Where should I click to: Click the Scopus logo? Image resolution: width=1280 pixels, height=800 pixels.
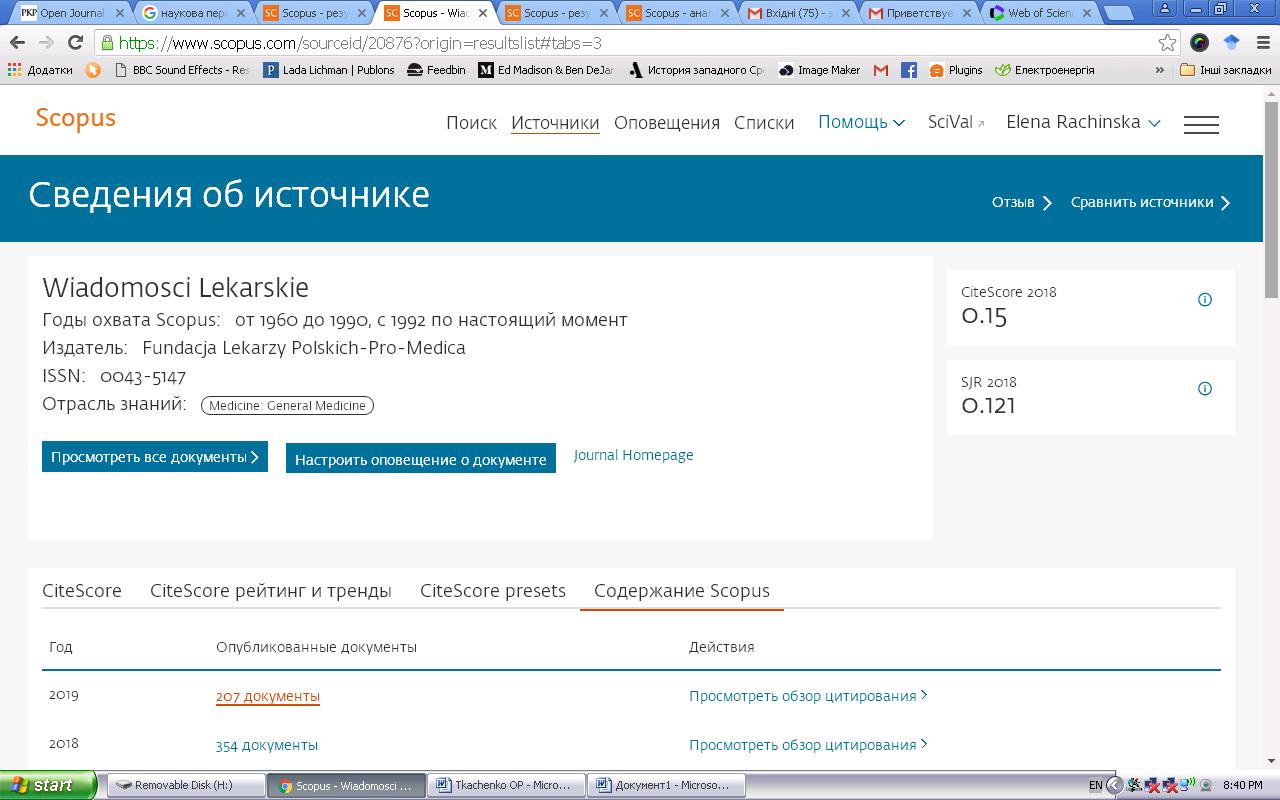[76, 118]
